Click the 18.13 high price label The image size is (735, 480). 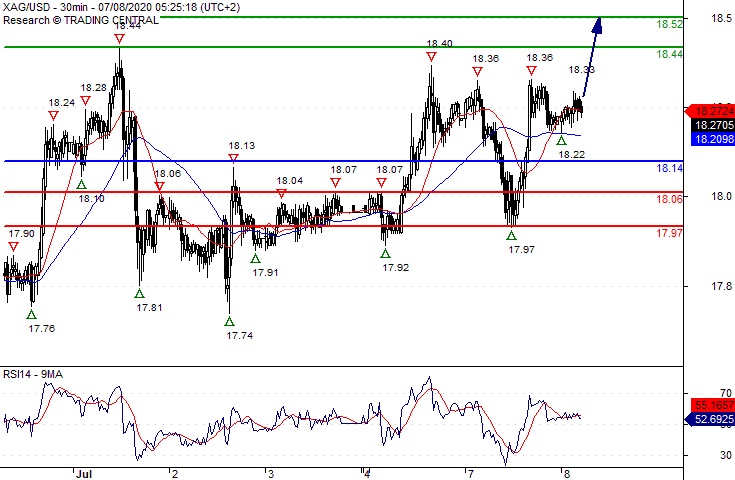point(242,146)
